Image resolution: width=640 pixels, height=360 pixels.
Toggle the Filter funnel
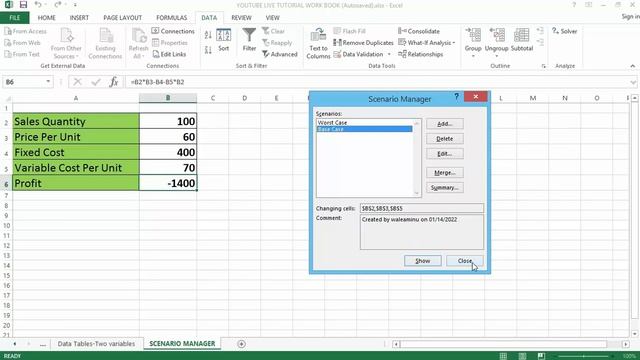point(249,40)
